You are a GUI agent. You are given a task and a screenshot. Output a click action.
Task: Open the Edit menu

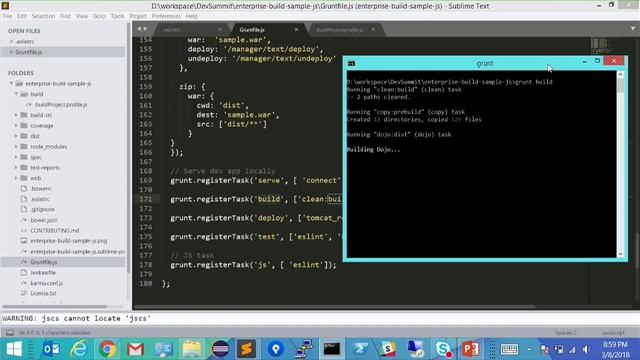click(x=22, y=16)
